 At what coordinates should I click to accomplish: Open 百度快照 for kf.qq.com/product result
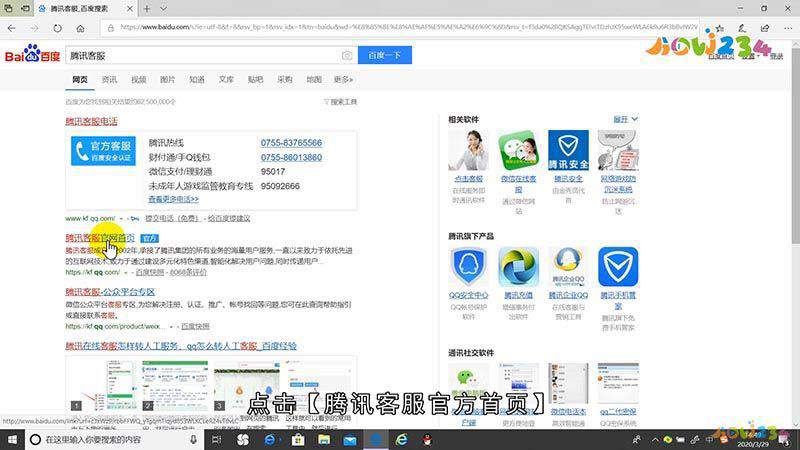195,326
